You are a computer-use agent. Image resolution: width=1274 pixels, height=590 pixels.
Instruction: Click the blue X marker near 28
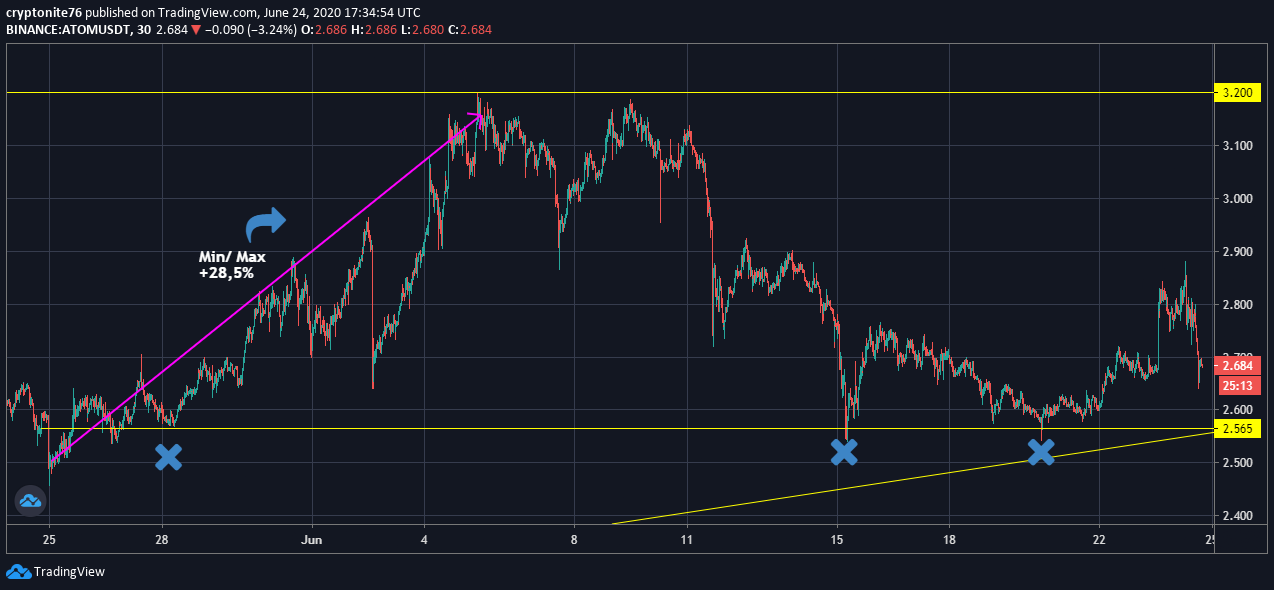[x=169, y=458]
